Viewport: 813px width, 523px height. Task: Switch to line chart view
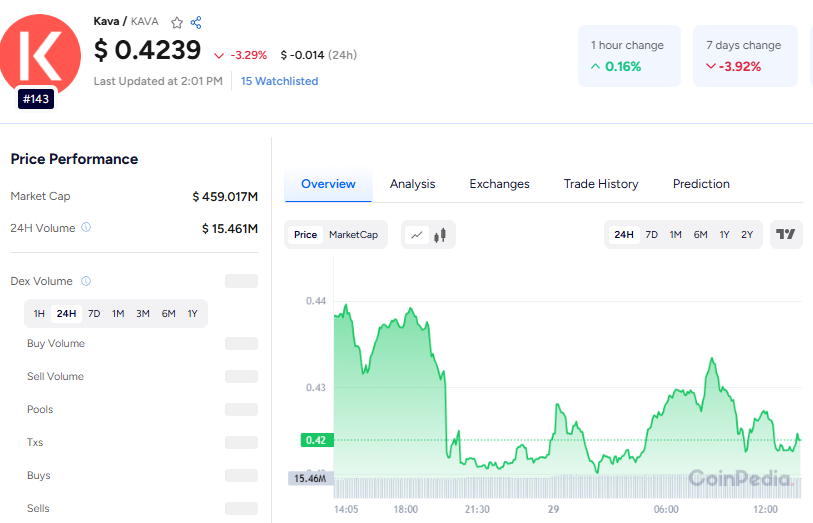[x=417, y=235]
